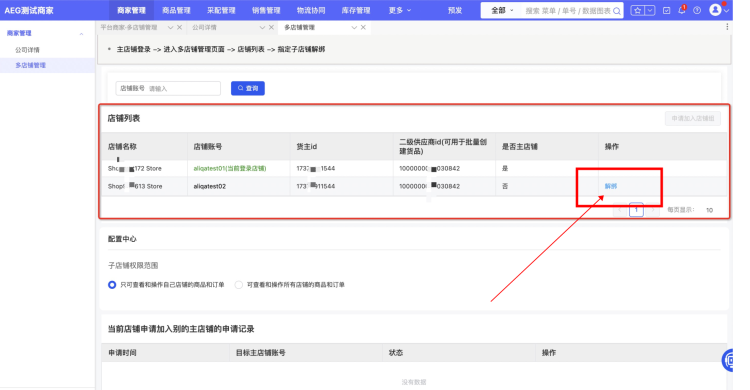Click the floating support icon at right edge

[727, 360]
